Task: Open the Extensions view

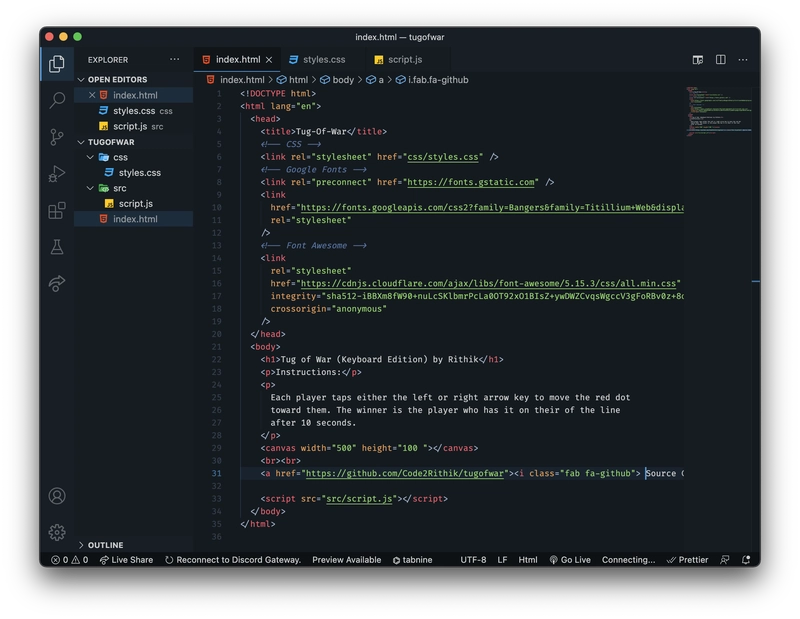Action: click(57, 210)
